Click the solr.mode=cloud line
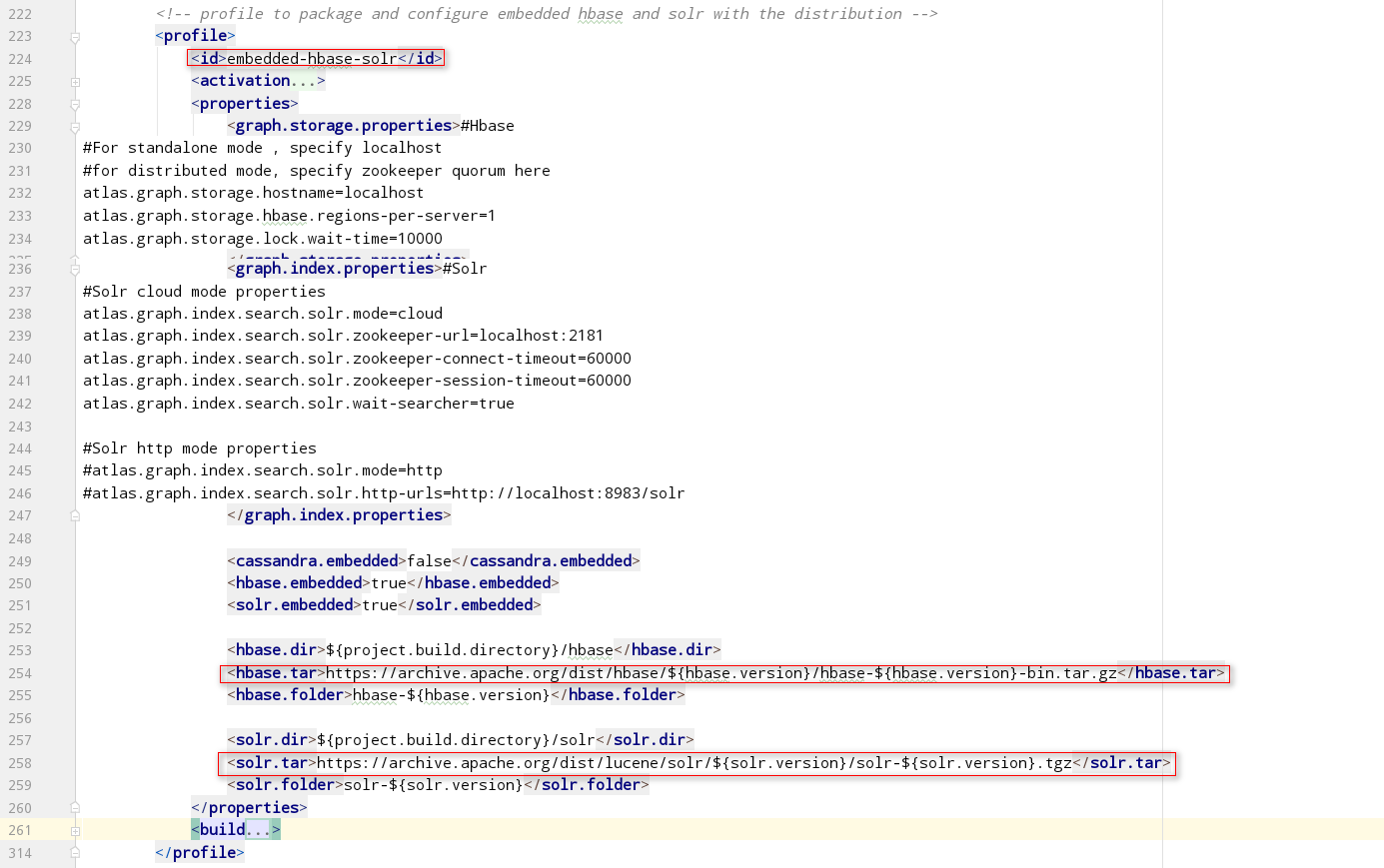This screenshot has height=868, width=1384. [263, 314]
